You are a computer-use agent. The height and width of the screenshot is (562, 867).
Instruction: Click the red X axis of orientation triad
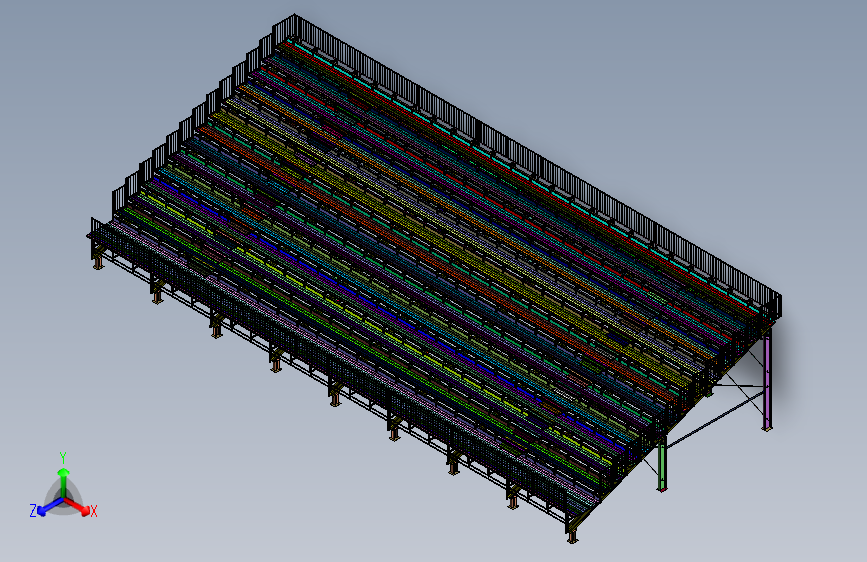[77, 506]
